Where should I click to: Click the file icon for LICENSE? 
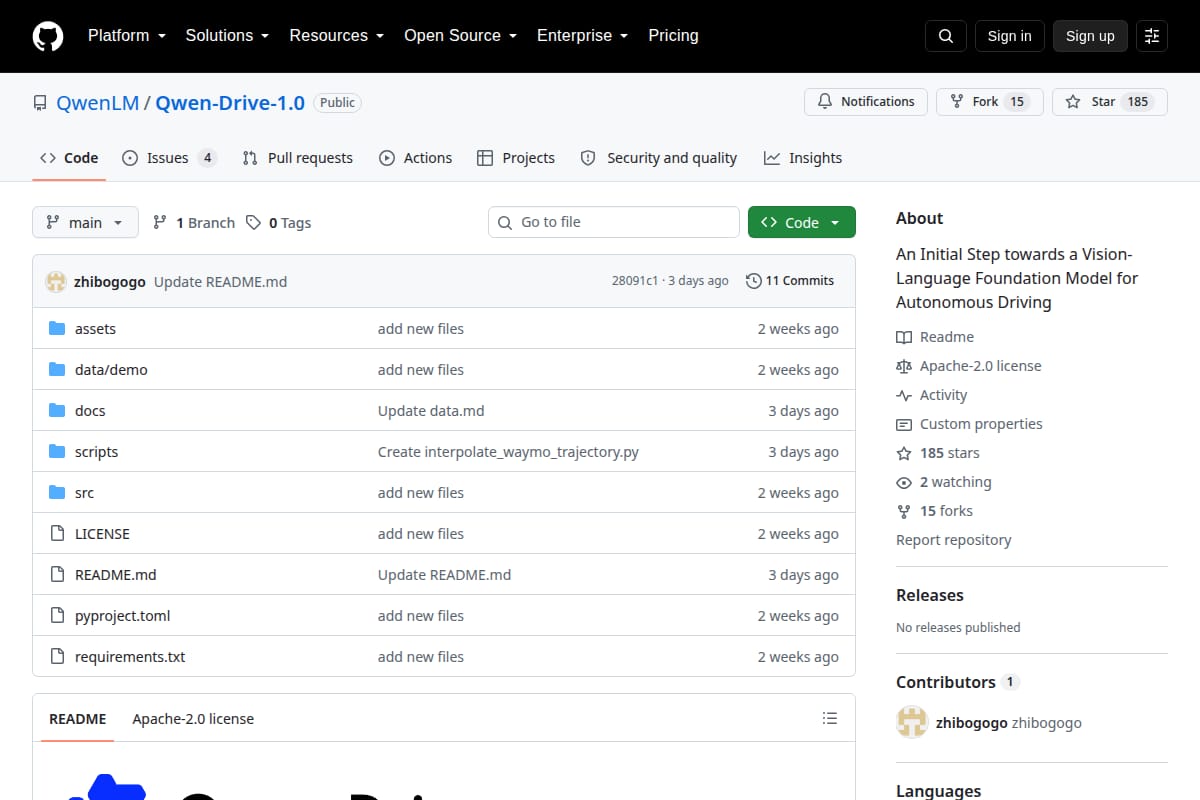coord(57,534)
